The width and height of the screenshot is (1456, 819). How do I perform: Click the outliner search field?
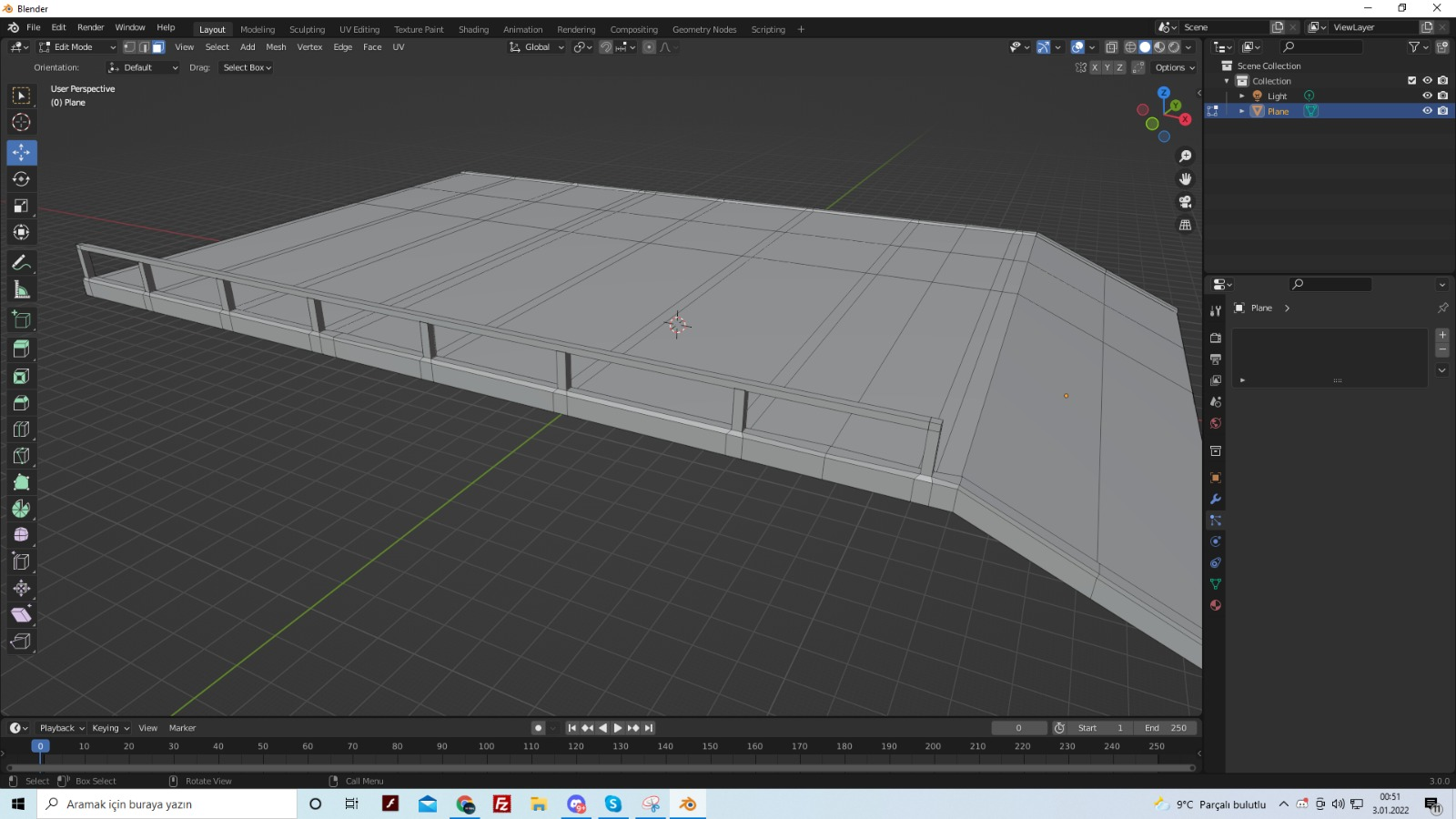click(1321, 47)
